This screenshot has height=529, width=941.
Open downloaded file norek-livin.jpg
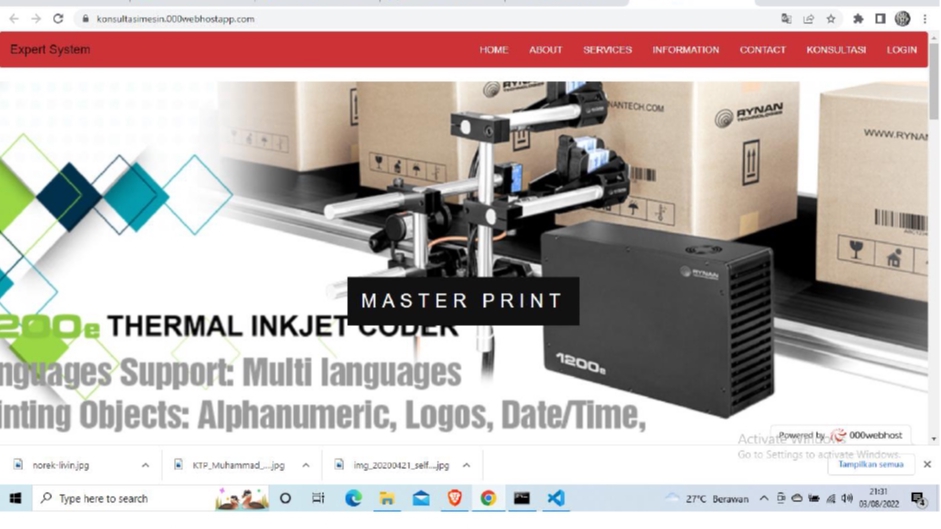pyautogui.click(x=61, y=465)
